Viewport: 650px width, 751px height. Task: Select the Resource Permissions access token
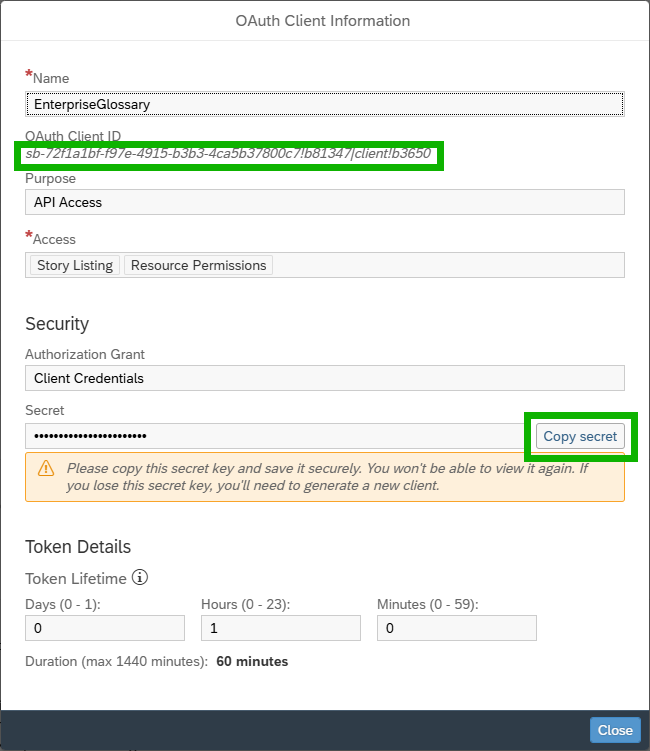tap(198, 265)
